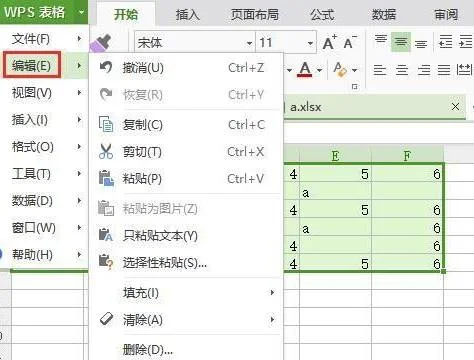Open the font size dropdown 11
474x360 pixels.
(x=310, y=43)
